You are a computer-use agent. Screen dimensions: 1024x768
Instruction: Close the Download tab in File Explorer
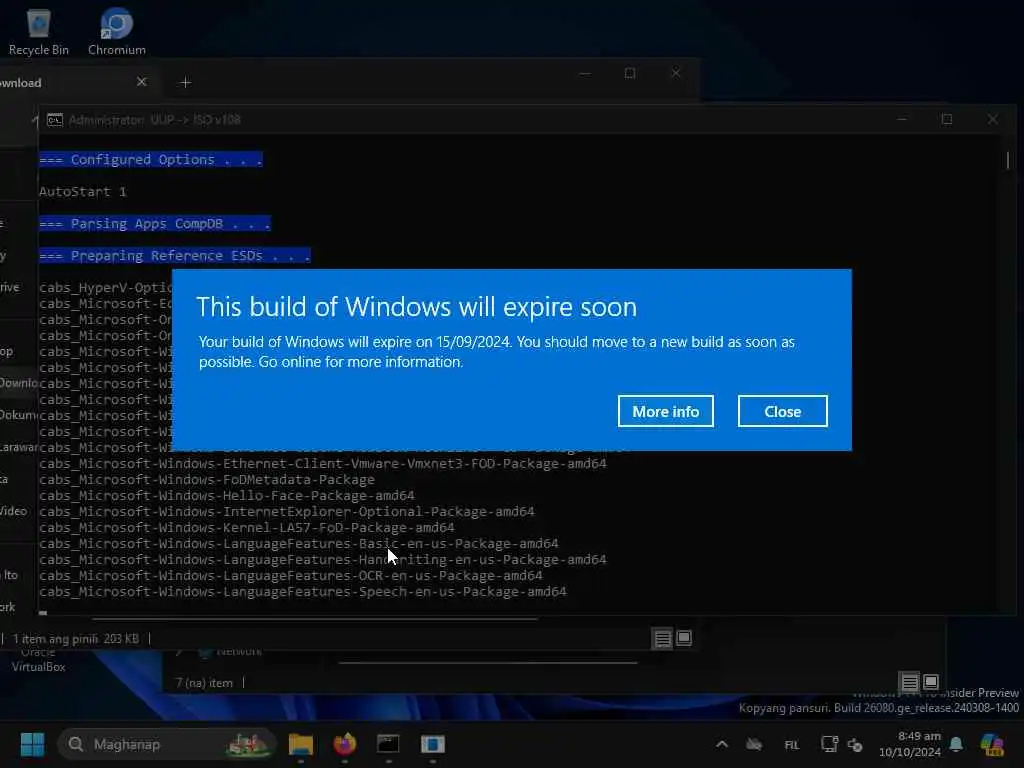(x=142, y=82)
